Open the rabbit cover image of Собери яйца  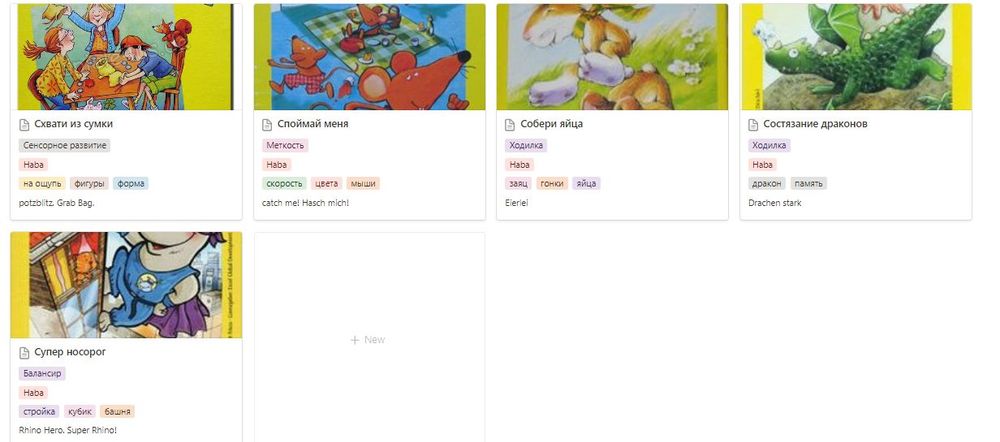point(612,57)
